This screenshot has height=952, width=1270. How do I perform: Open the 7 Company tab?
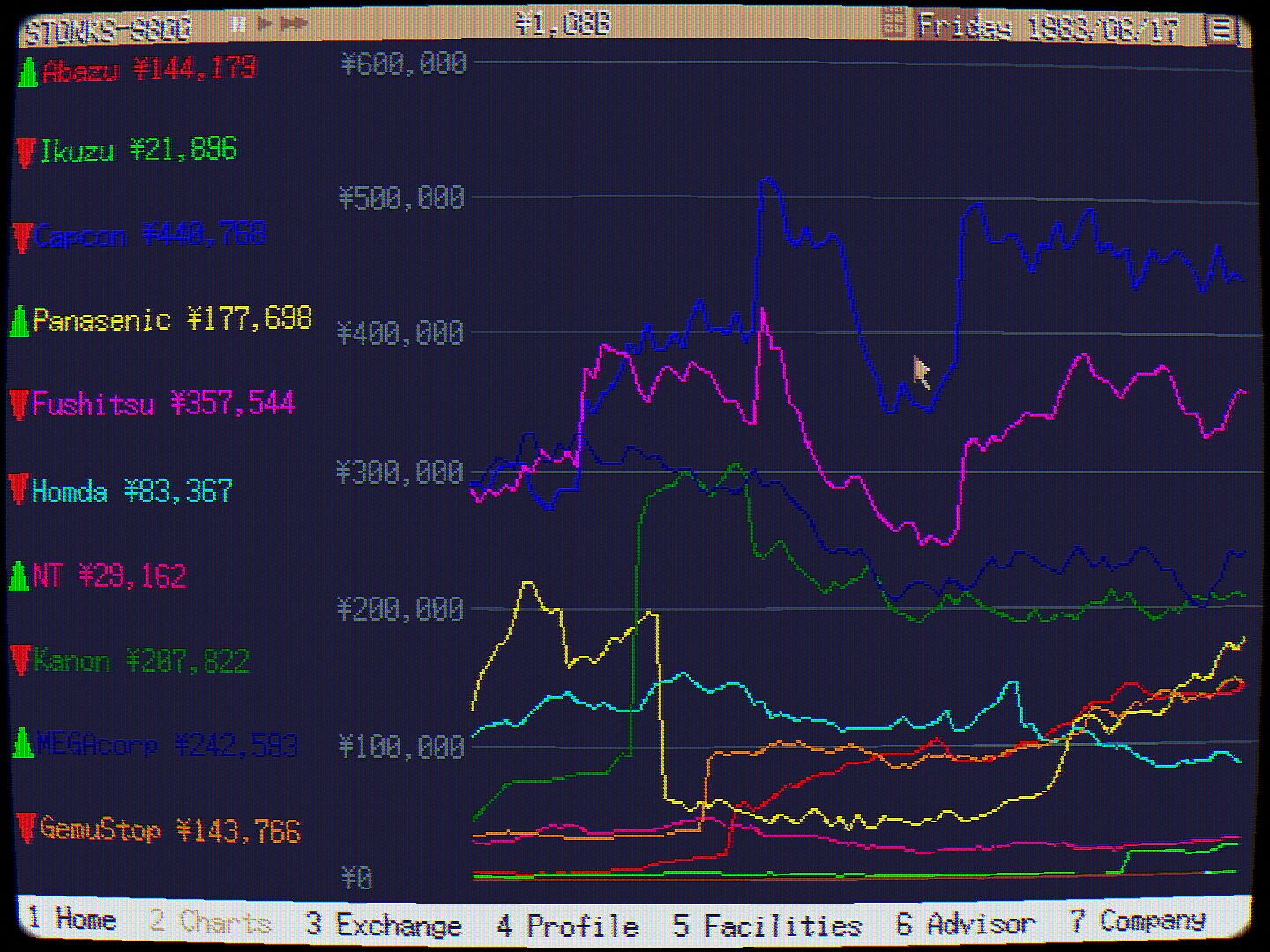[1137, 921]
